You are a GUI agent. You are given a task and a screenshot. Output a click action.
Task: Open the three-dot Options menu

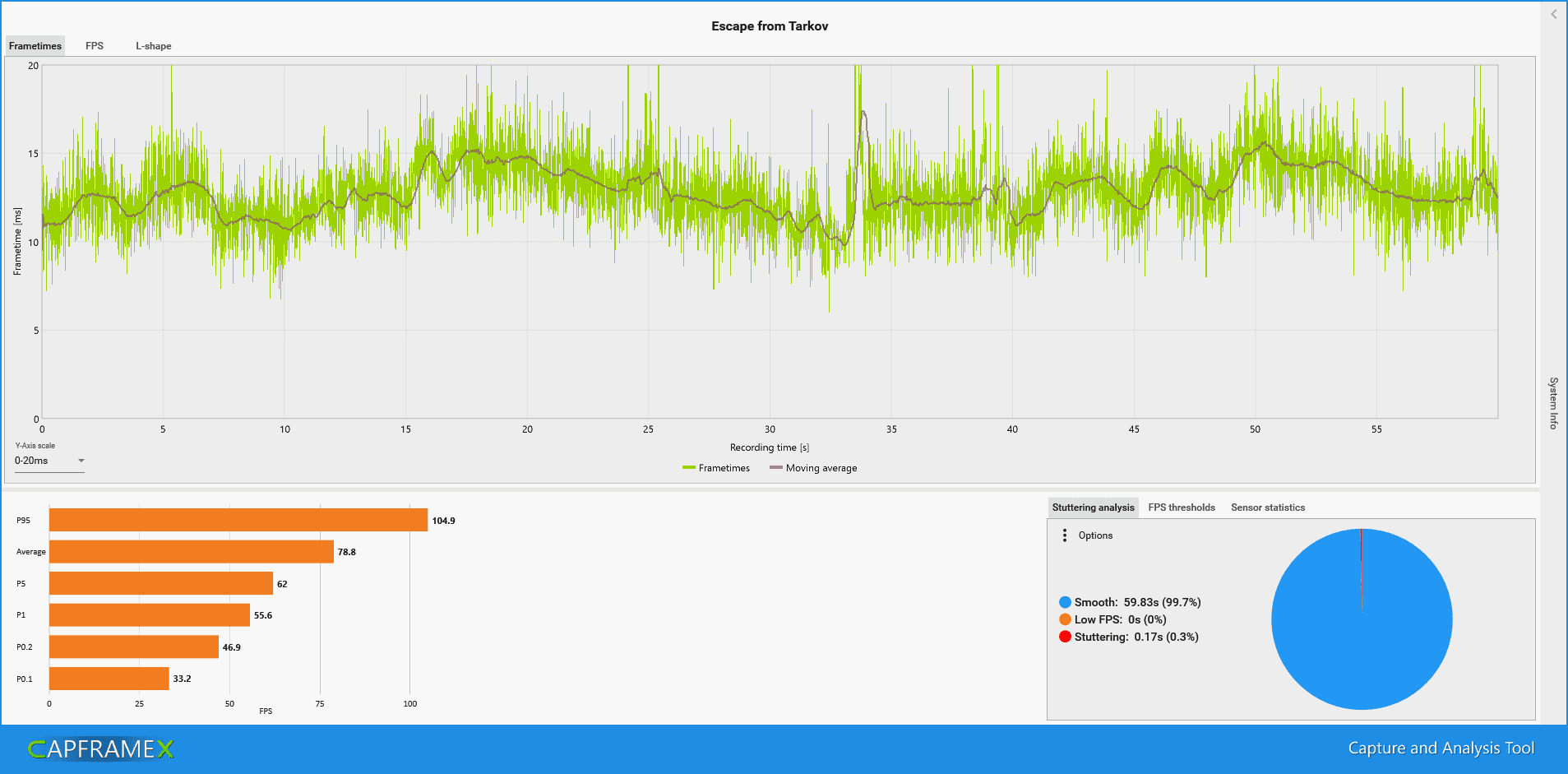click(1065, 535)
